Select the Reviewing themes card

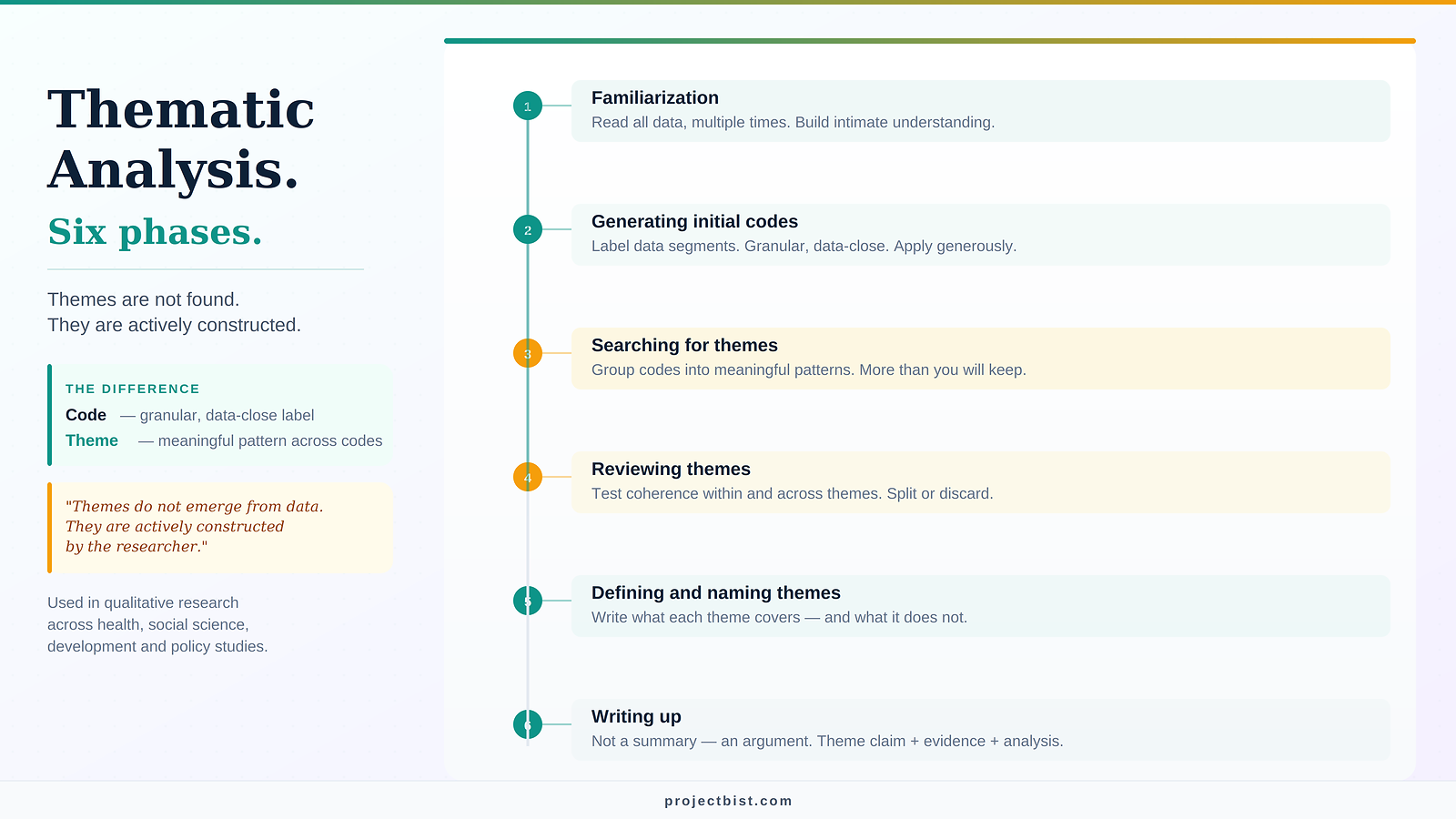click(x=979, y=482)
